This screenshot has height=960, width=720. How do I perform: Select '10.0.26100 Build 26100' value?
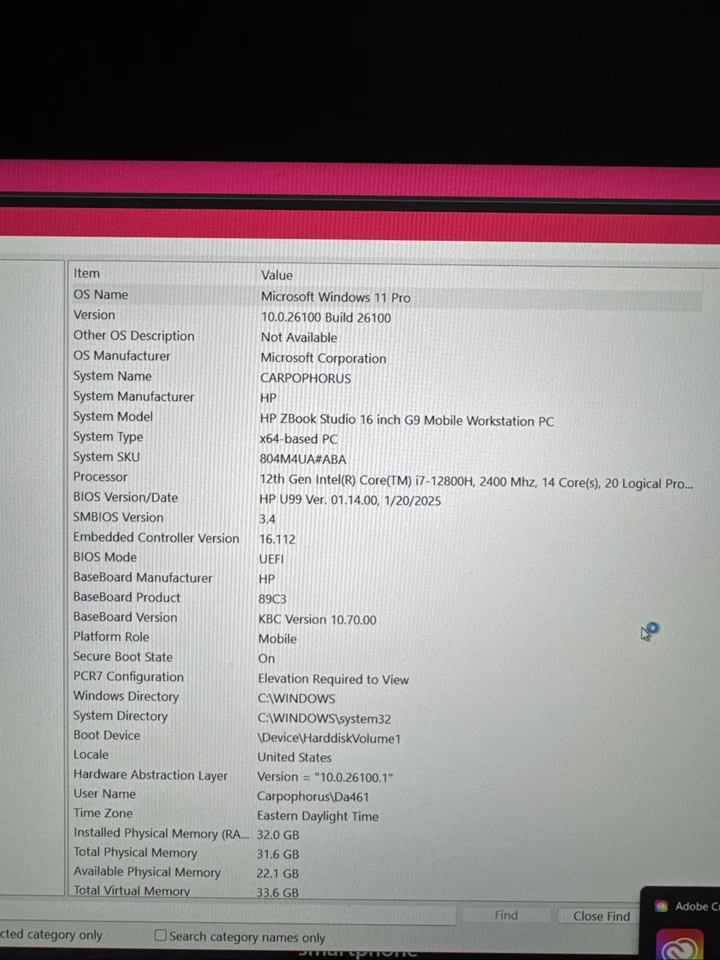coord(326,317)
